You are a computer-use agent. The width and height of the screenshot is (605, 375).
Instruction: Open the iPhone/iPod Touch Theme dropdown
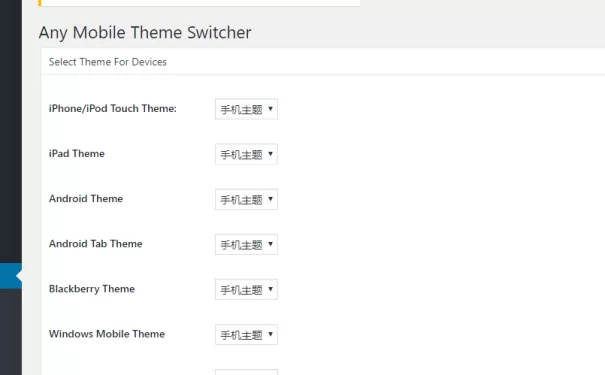[x=246, y=109]
